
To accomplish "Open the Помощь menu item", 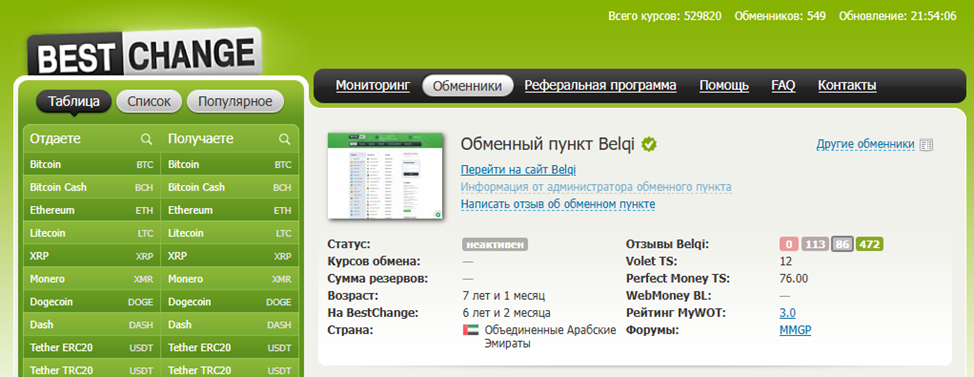I will [x=724, y=86].
